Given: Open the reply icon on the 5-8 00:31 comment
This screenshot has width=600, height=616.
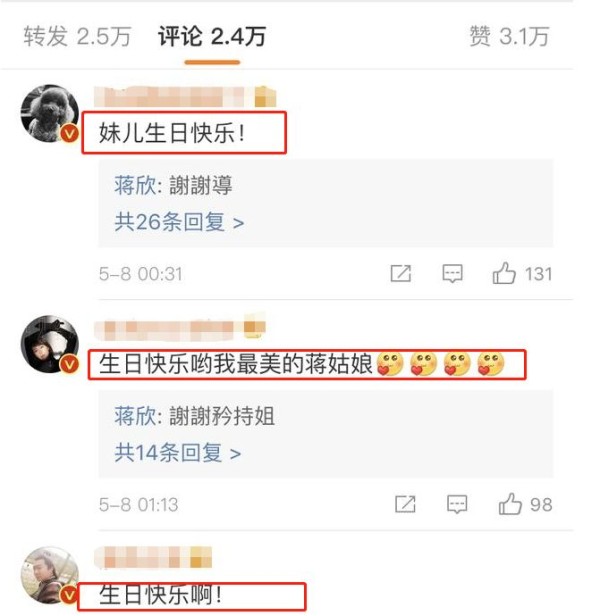Looking at the screenshot, I should pyautogui.click(x=452, y=273).
